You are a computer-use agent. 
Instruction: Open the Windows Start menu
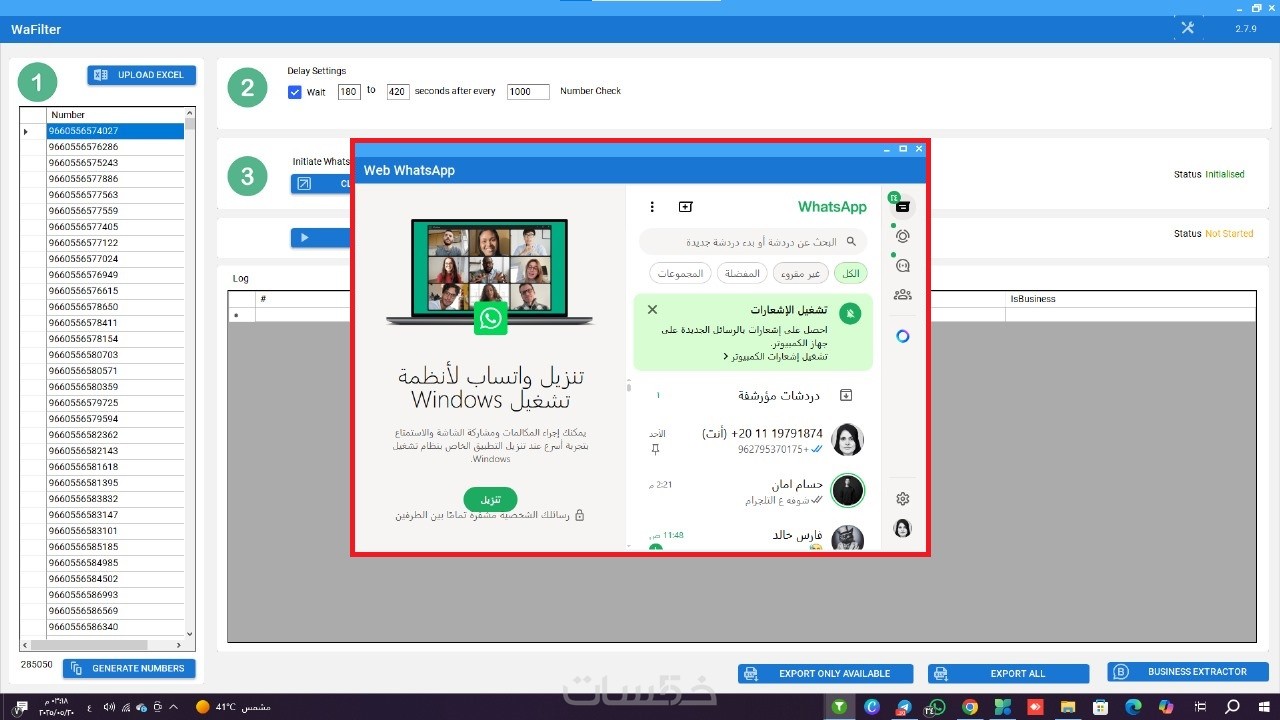1264,707
